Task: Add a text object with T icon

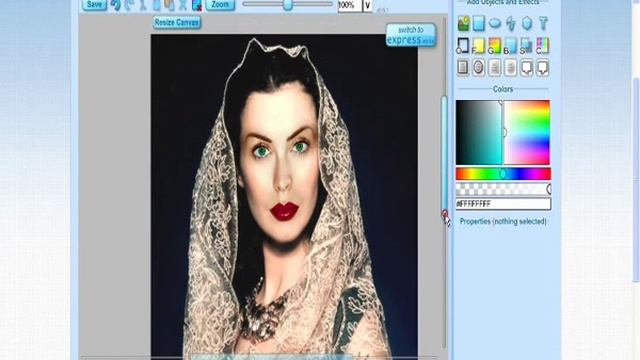Action: (543, 23)
